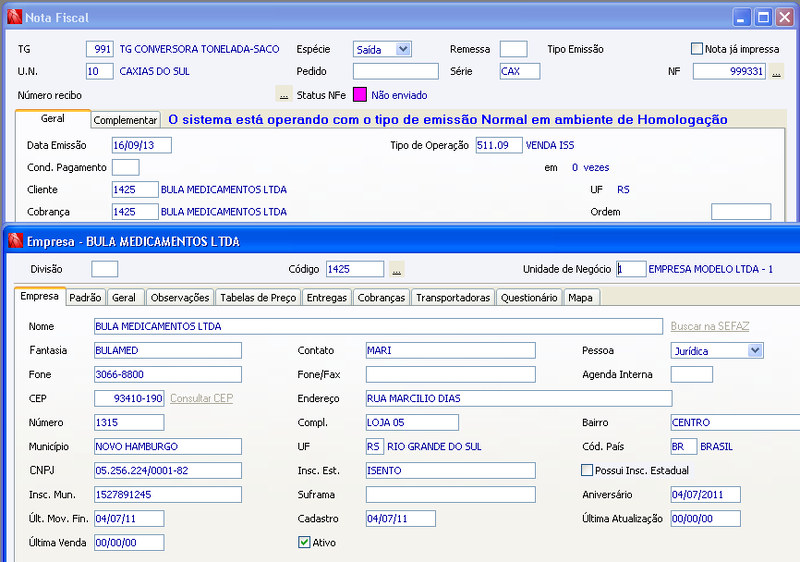Open the Entregas tab
The height and width of the screenshot is (562, 800).
[x=327, y=298]
